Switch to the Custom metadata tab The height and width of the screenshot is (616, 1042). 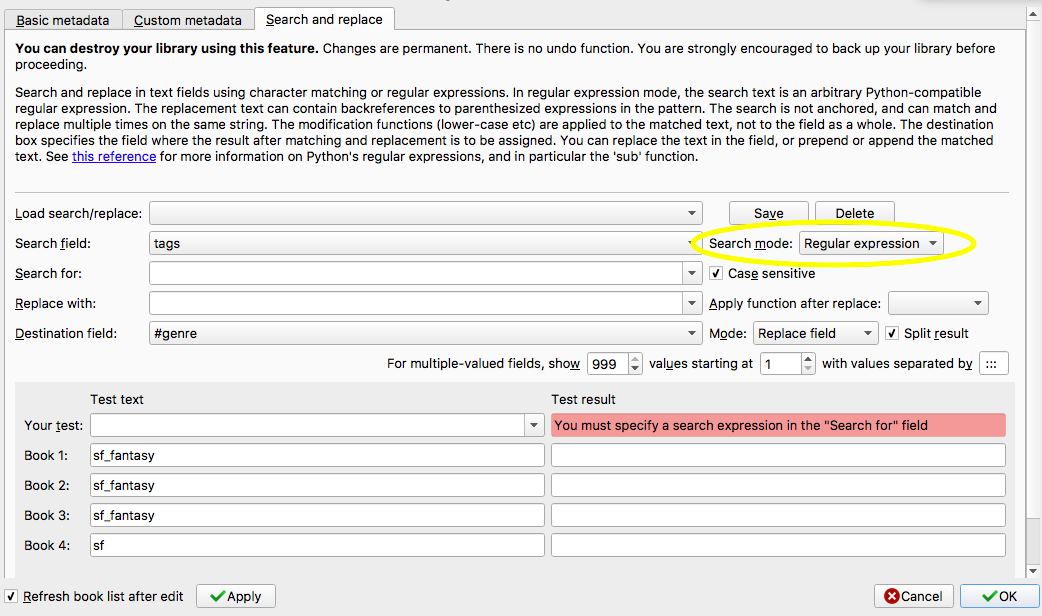point(187,20)
